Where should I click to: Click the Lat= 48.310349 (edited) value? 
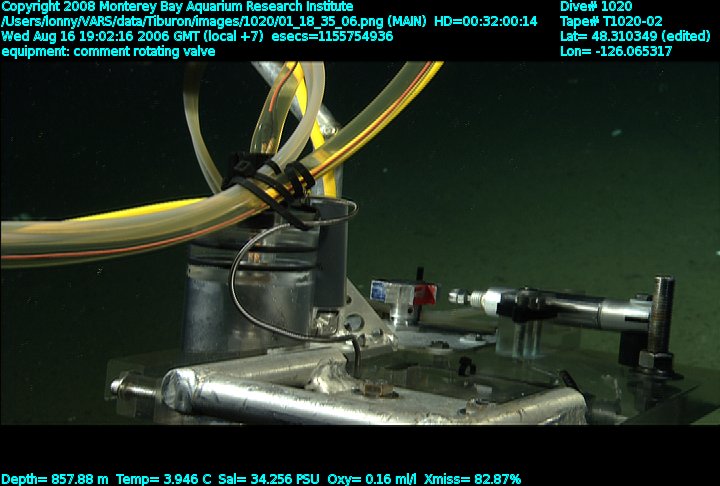(635, 37)
